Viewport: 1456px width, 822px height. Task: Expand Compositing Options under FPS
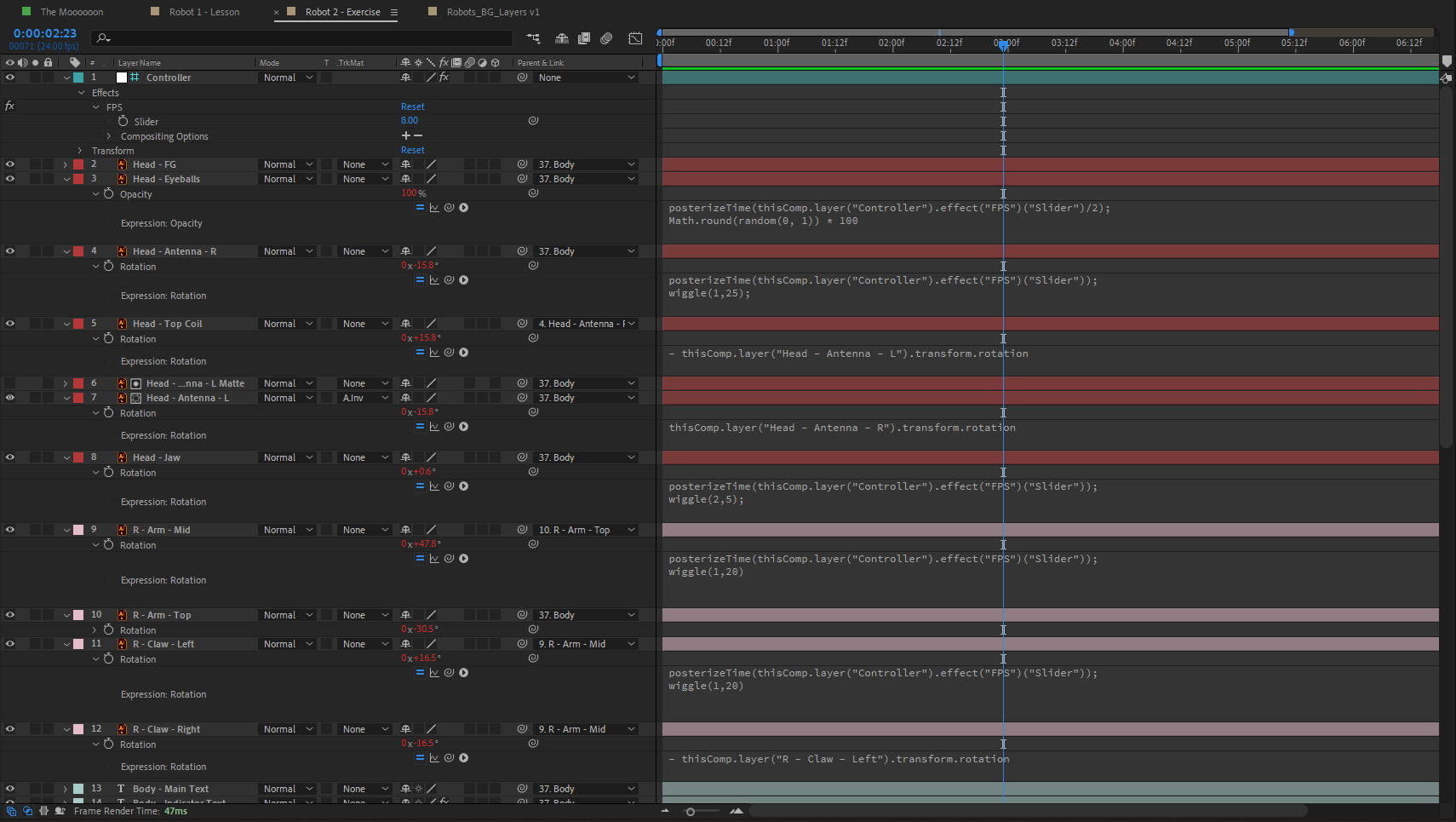point(109,136)
